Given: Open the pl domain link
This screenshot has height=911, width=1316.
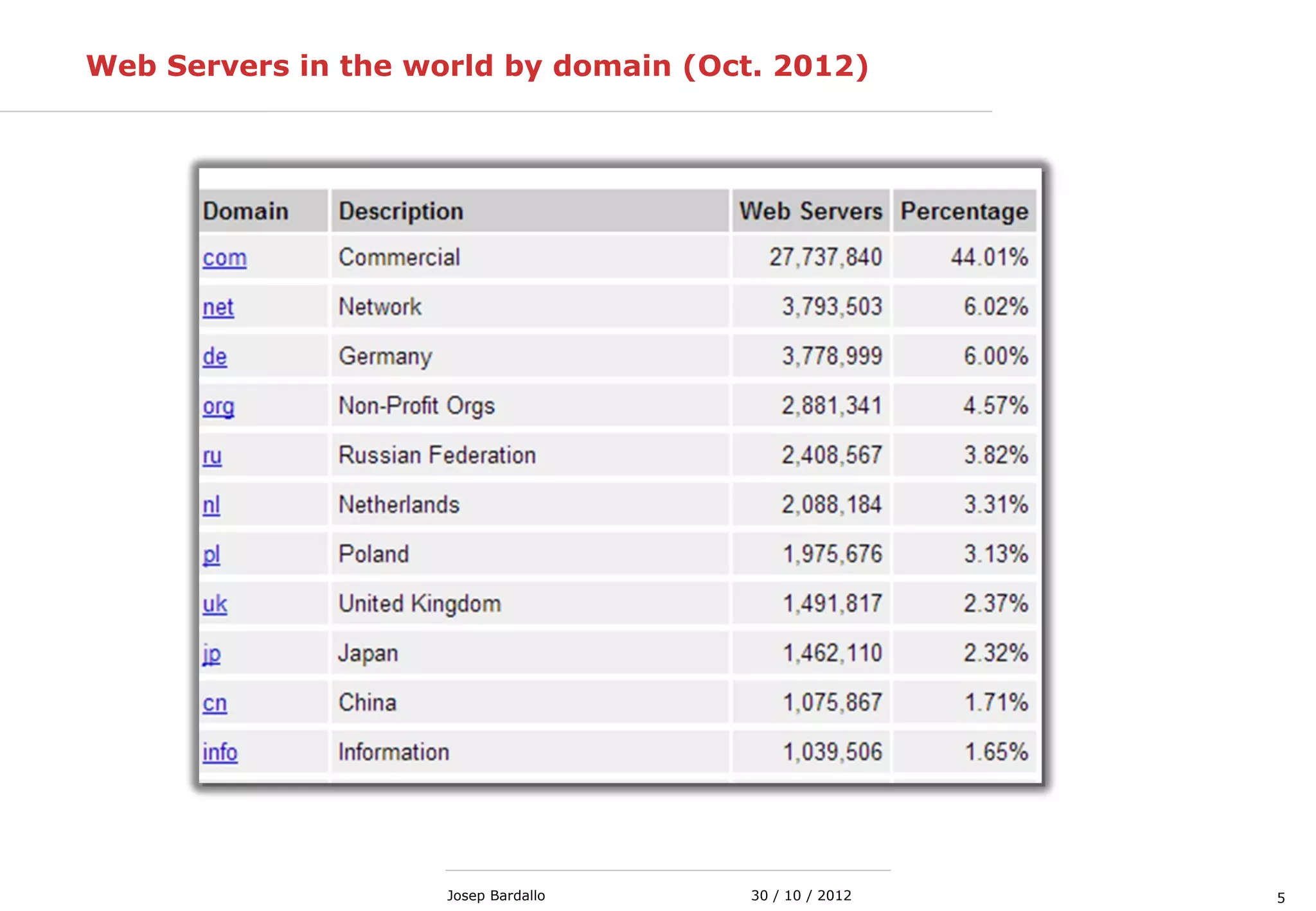Looking at the screenshot, I should click(x=211, y=555).
